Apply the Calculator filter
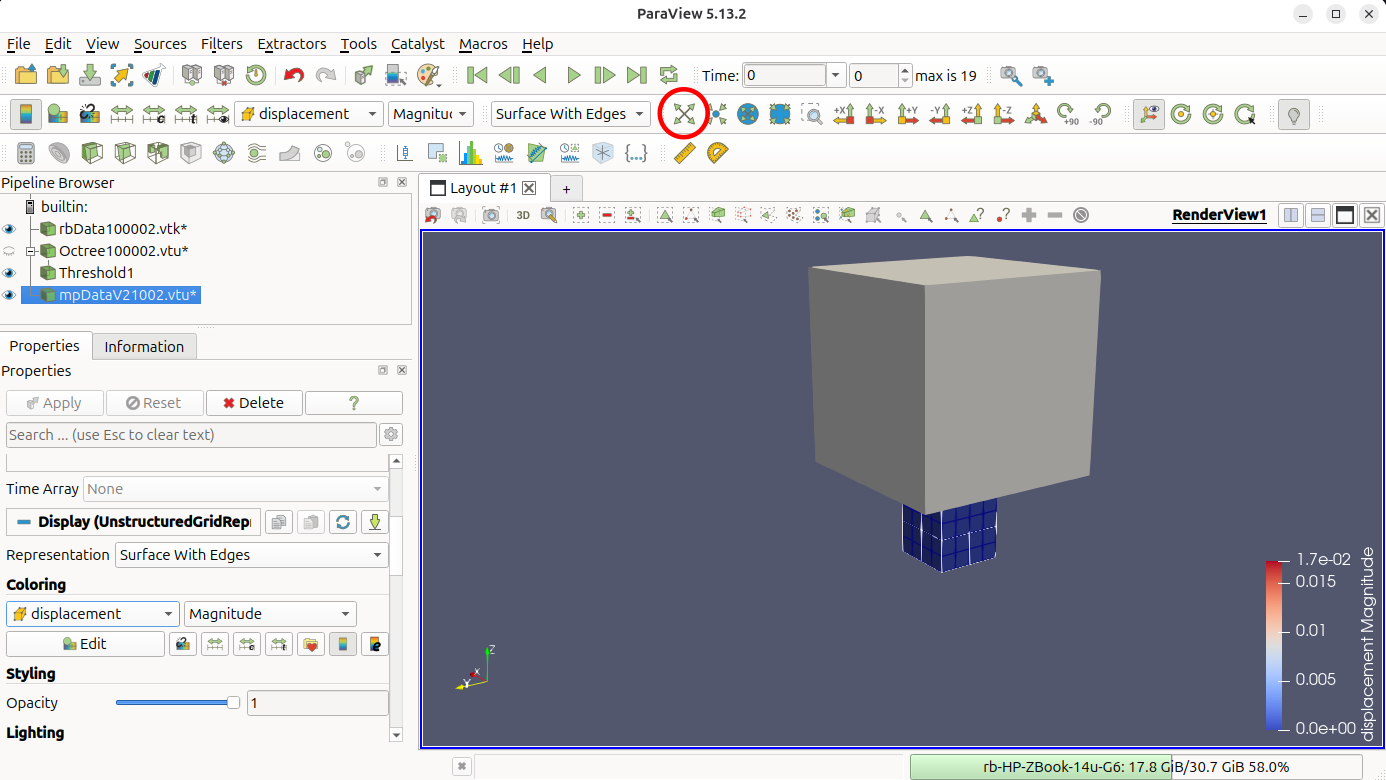 click(x=26, y=153)
